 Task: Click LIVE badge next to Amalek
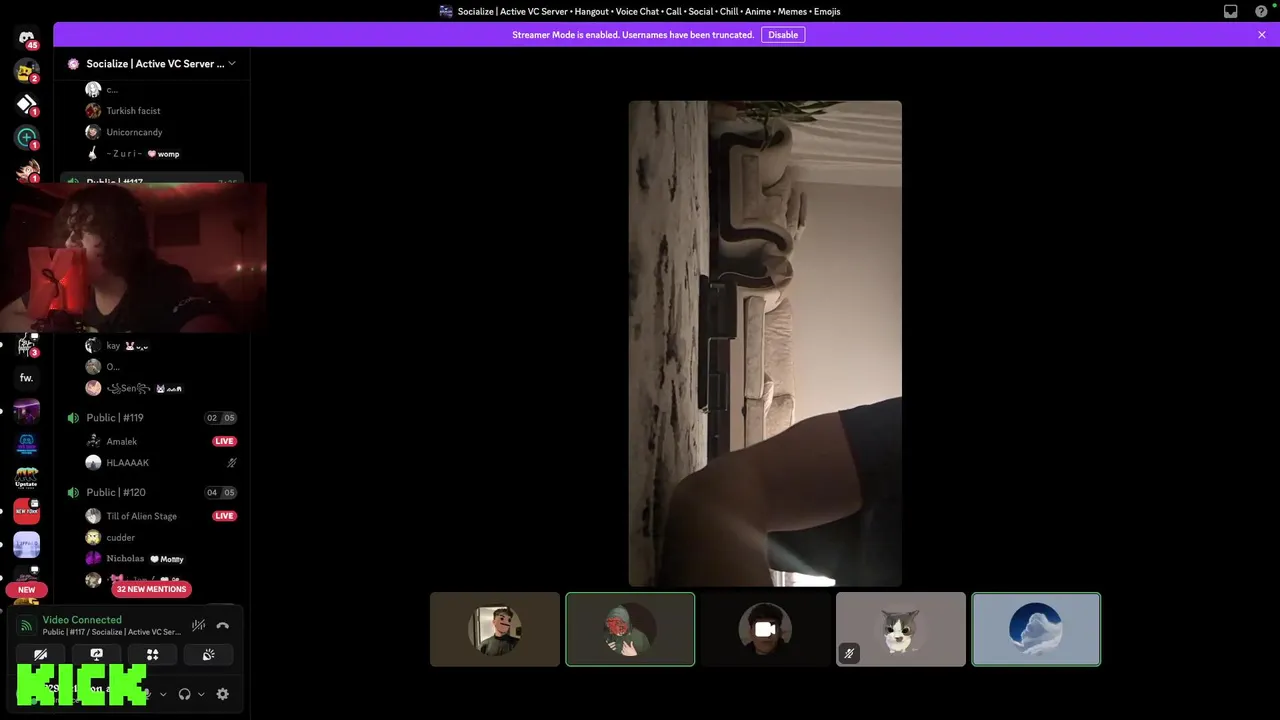click(224, 441)
